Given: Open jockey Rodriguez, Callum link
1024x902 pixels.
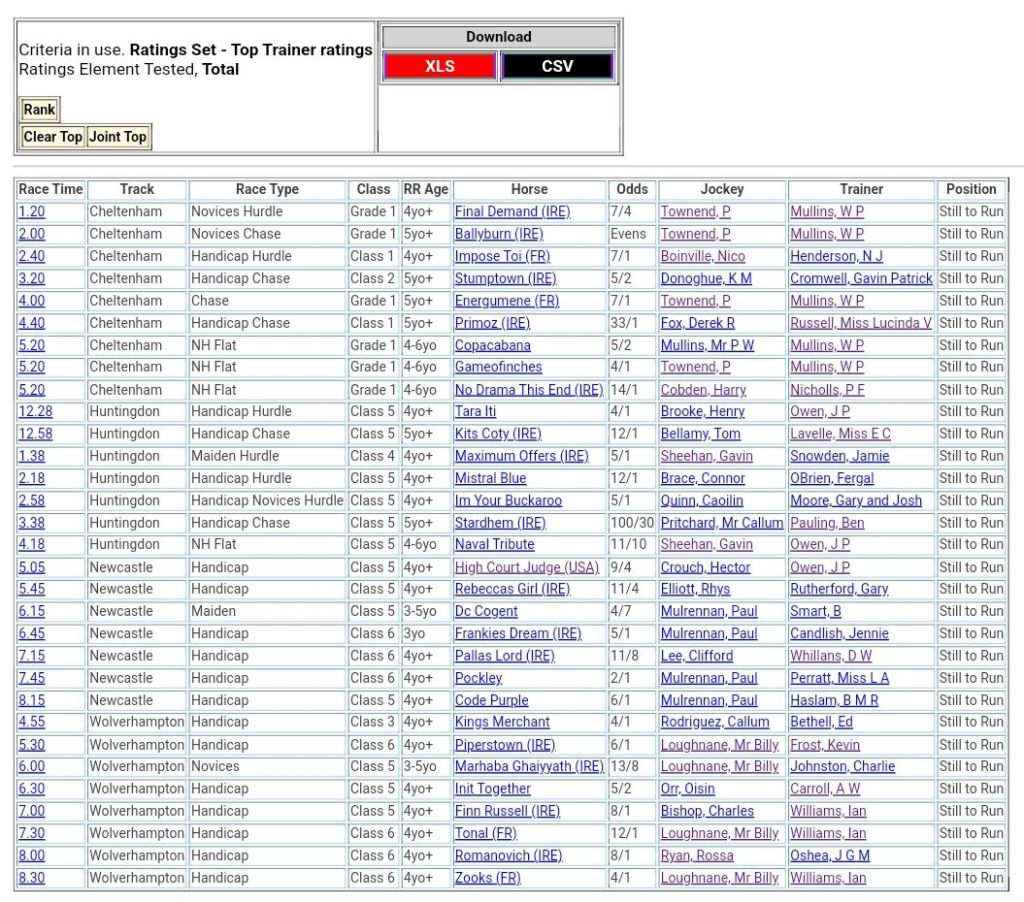Looking at the screenshot, I should (x=714, y=722).
